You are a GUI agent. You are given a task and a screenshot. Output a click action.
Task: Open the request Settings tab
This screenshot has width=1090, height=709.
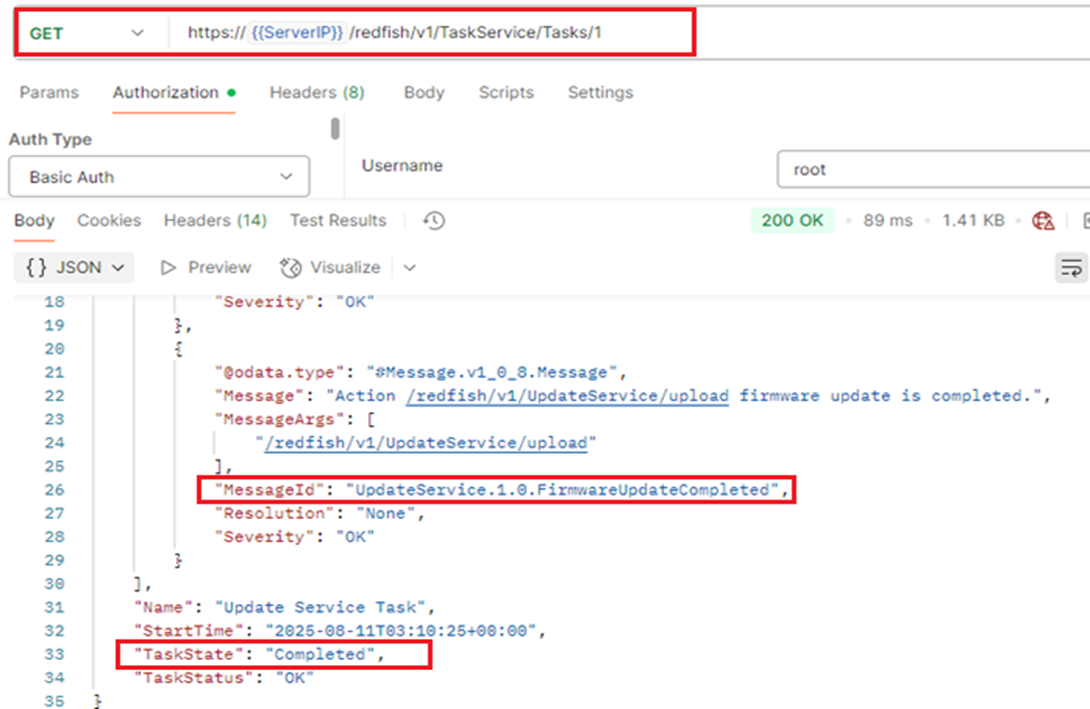click(600, 92)
